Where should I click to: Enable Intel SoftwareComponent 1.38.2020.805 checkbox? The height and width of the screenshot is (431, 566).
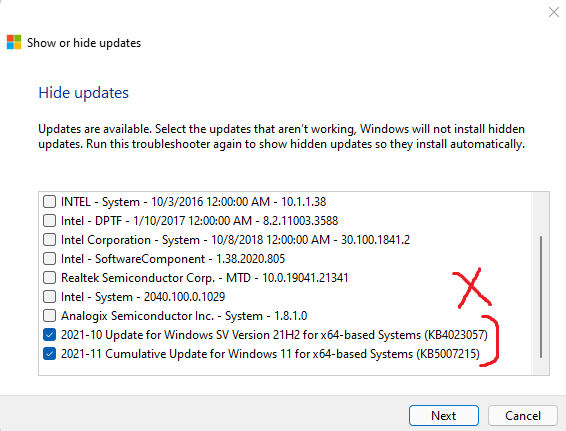point(49,258)
